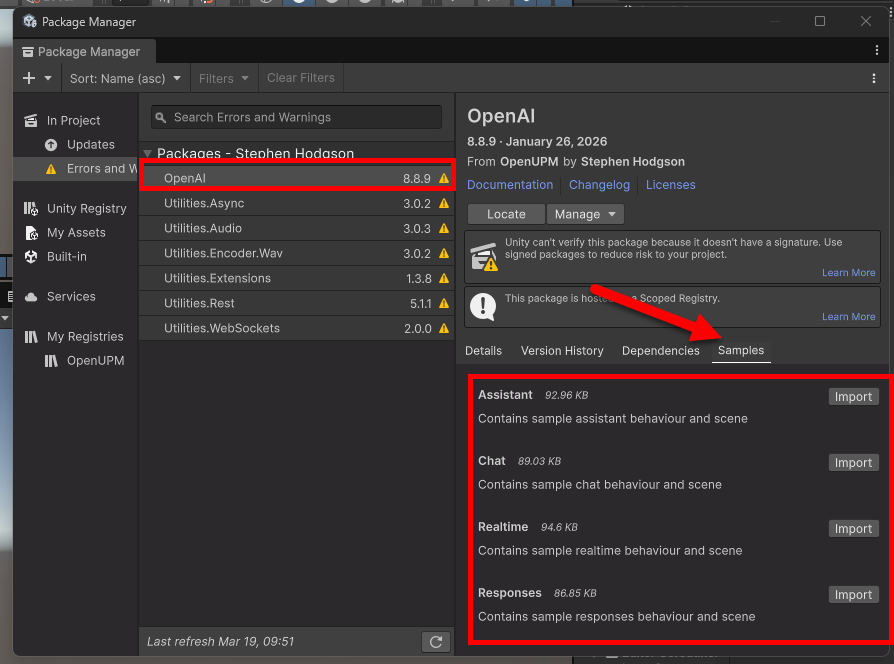Click the Locate button
The height and width of the screenshot is (664, 894).
[506, 214]
